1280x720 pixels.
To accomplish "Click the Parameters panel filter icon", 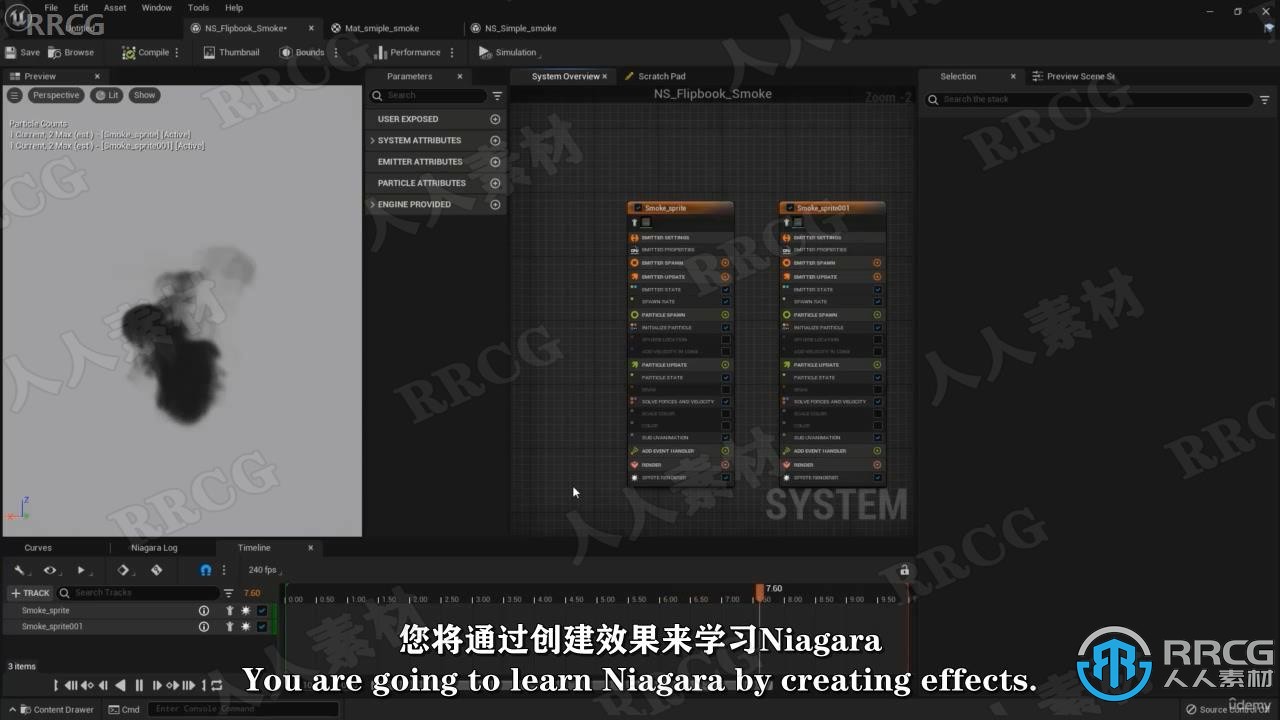I will coord(497,96).
